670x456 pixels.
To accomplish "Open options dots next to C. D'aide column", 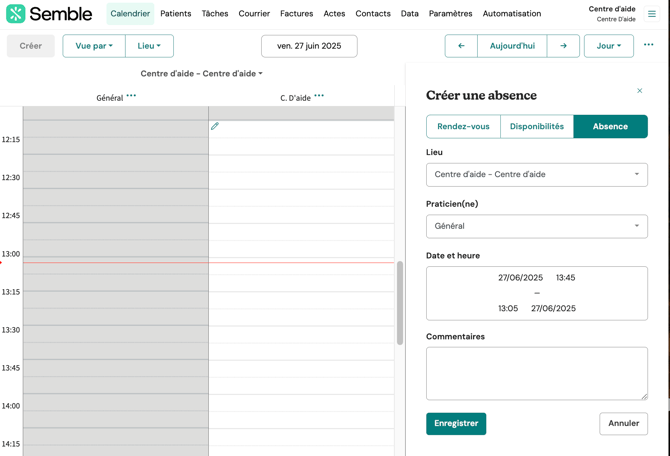I will [319, 97].
